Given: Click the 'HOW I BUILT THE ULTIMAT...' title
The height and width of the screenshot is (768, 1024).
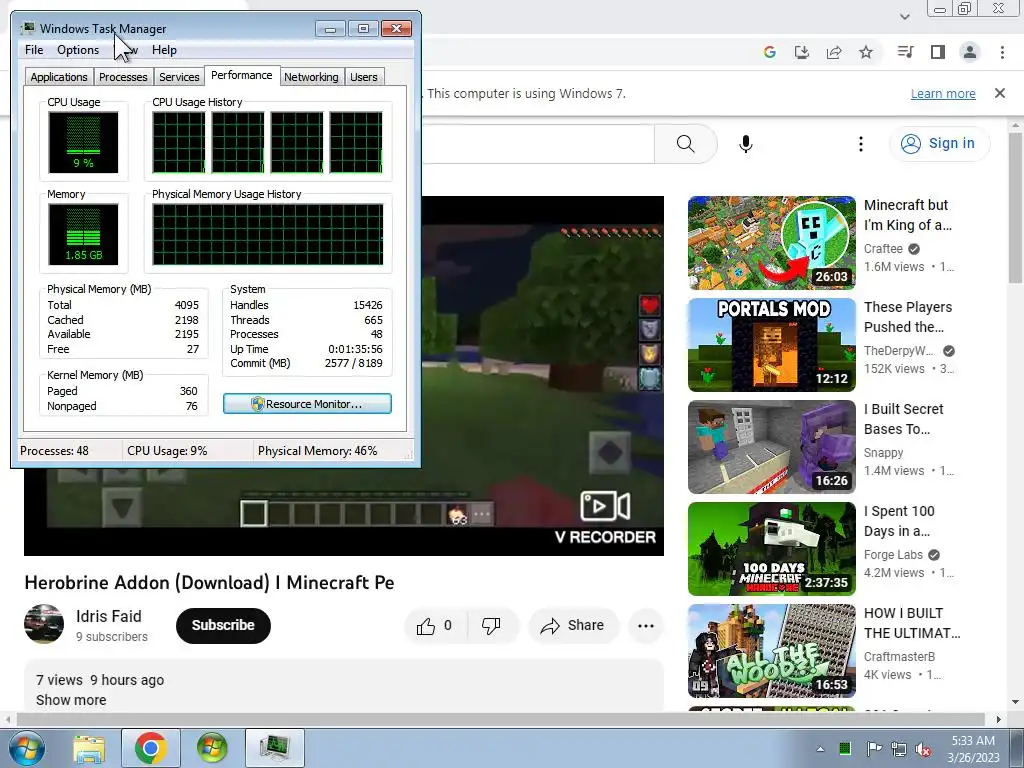Looking at the screenshot, I should point(912,623).
